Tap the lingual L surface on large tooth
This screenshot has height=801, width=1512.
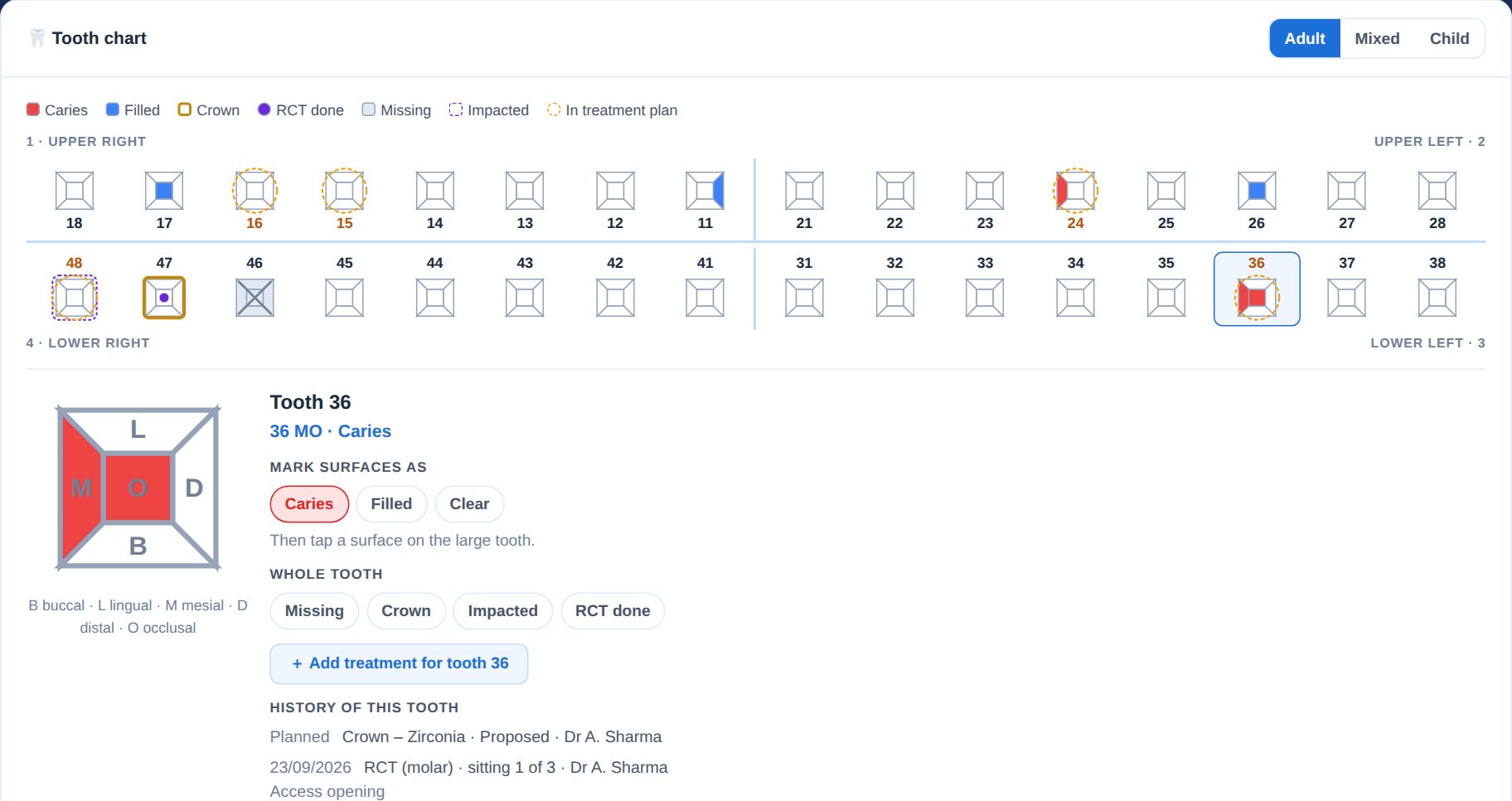138,430
